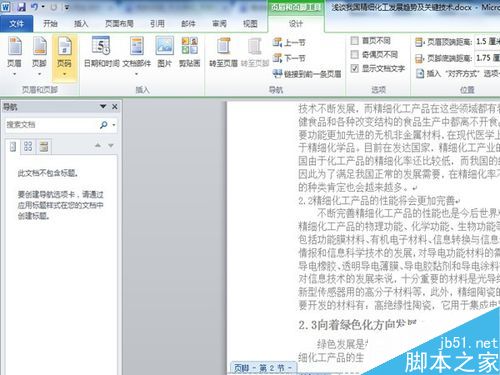Switch to Mailings (邮件) tab
Viewport: 500px width, 375px height.
[x=188, y=23]
